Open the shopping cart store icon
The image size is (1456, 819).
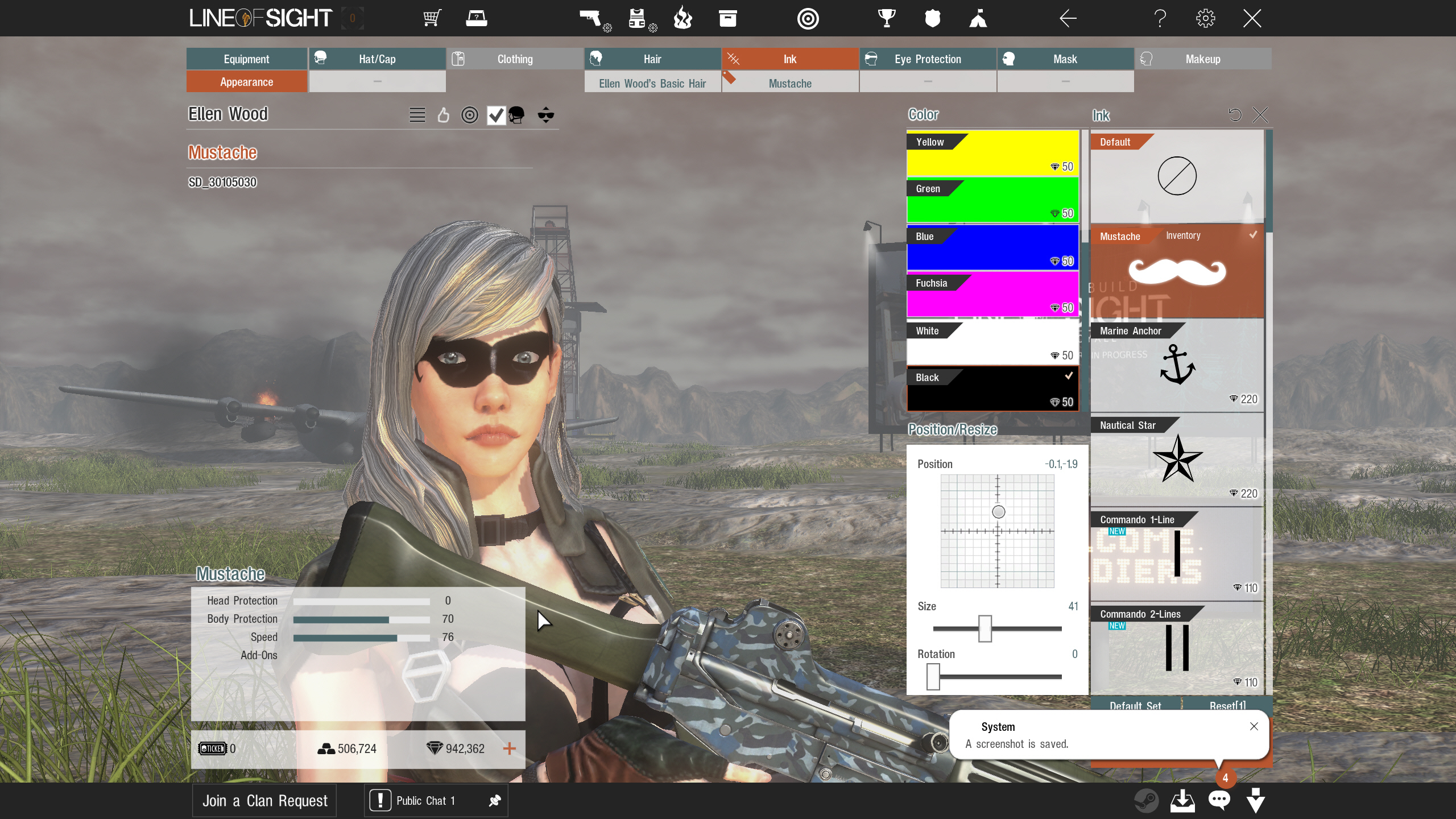[432, 19]
